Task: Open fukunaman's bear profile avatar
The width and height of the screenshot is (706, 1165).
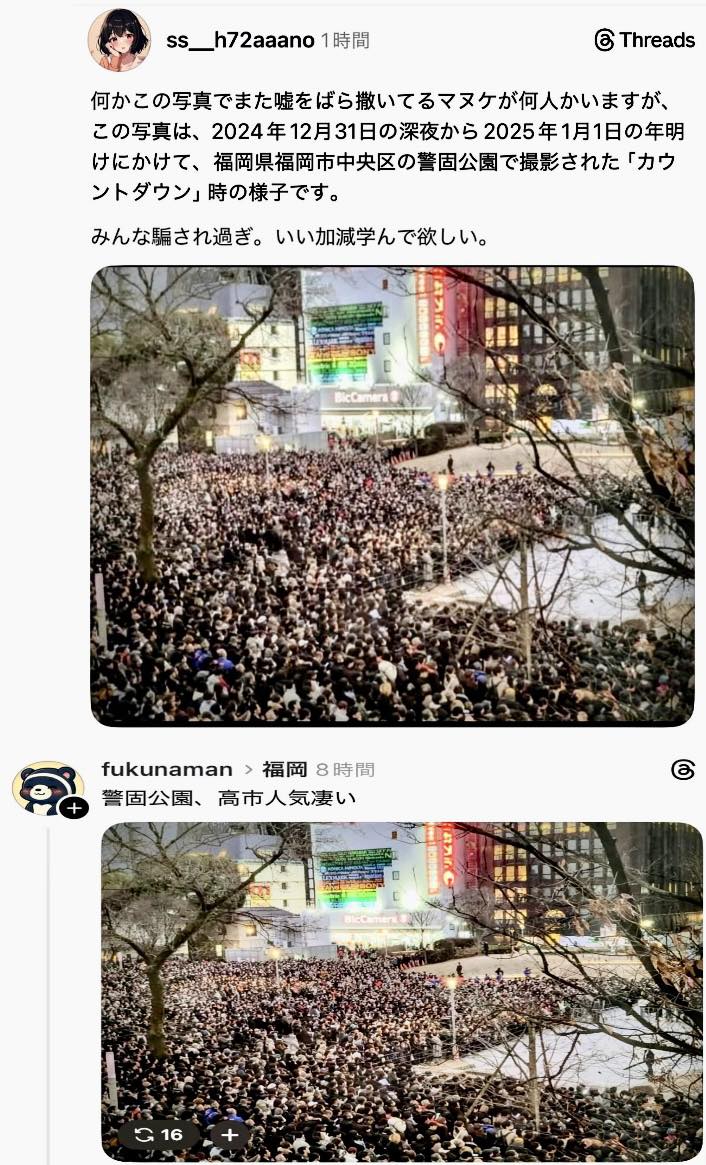Action: click(48, 788)
